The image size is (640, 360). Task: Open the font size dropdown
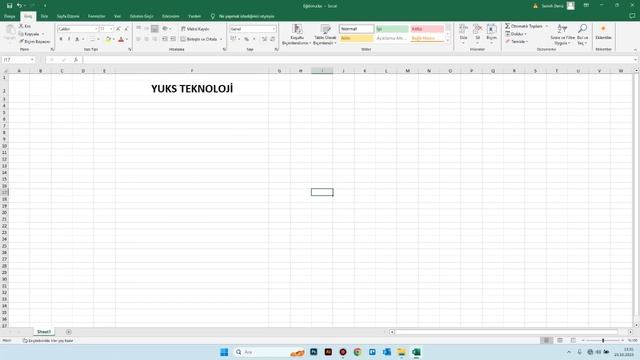tap(111, 29)
